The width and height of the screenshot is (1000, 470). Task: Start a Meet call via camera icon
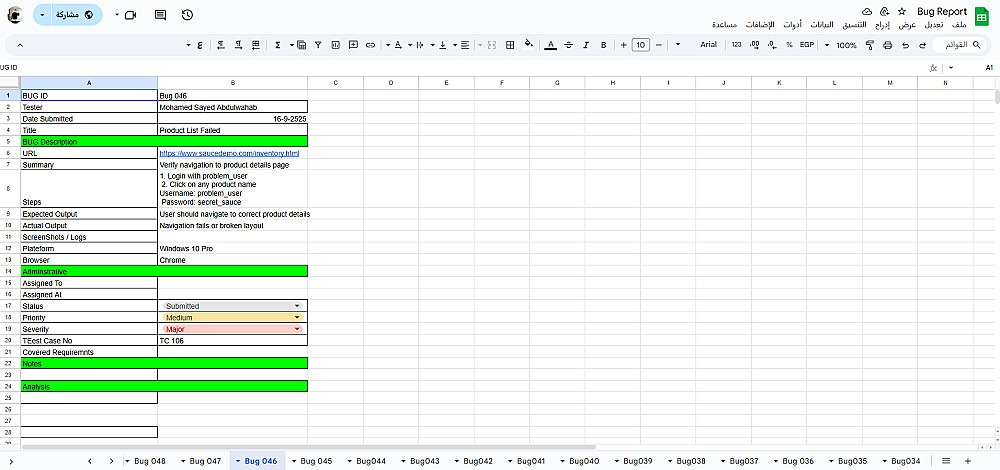131,15
